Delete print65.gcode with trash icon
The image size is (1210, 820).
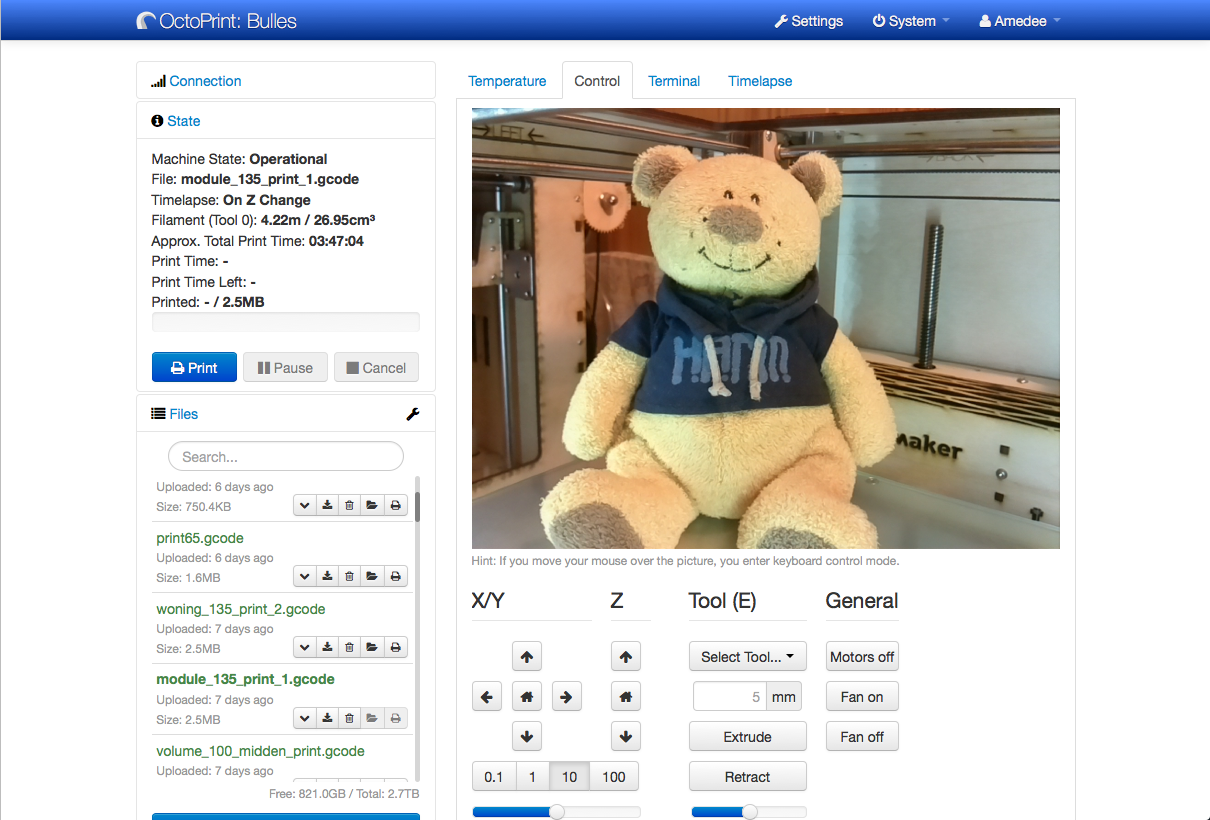[349, 576]
